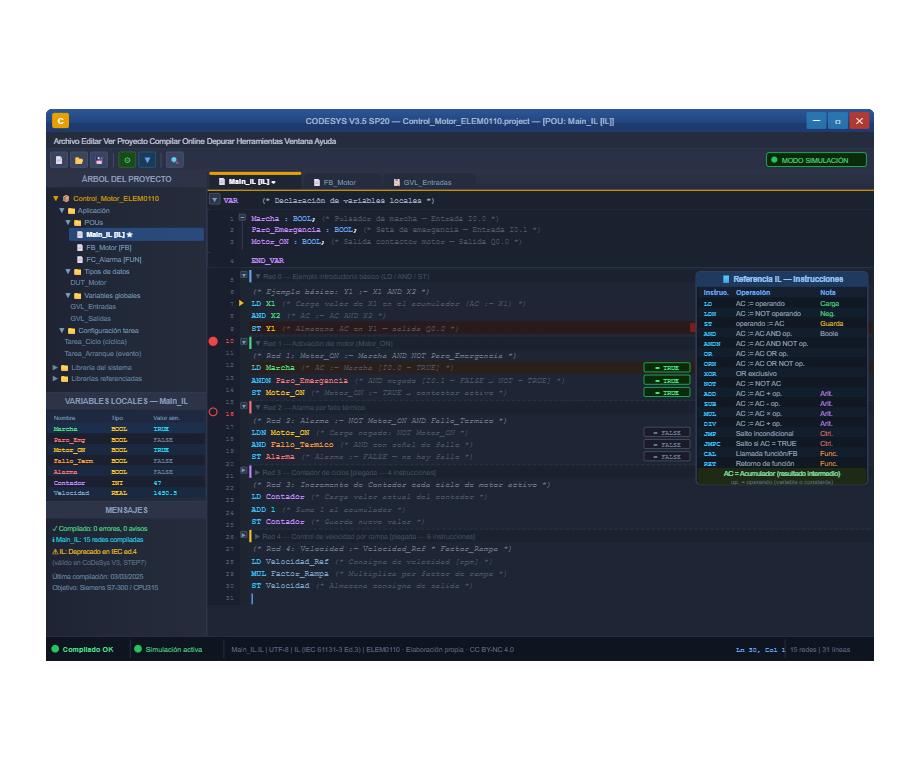Click the IL Deprecado en IEC ed.4 warning message
This screenshot has width=920, height=770.
pos(94,552)
